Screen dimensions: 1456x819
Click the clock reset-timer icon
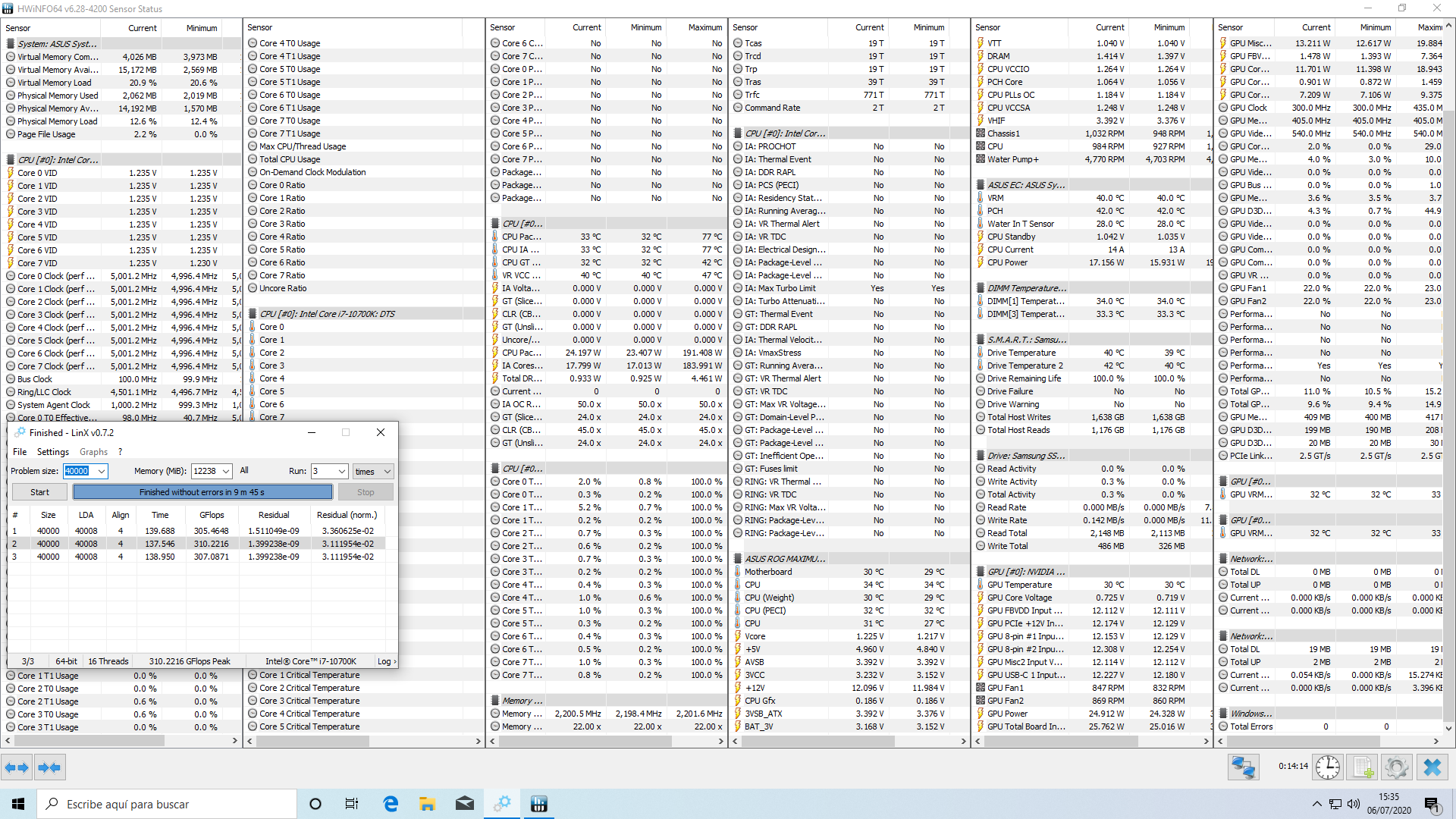(x=1327, y=767)
